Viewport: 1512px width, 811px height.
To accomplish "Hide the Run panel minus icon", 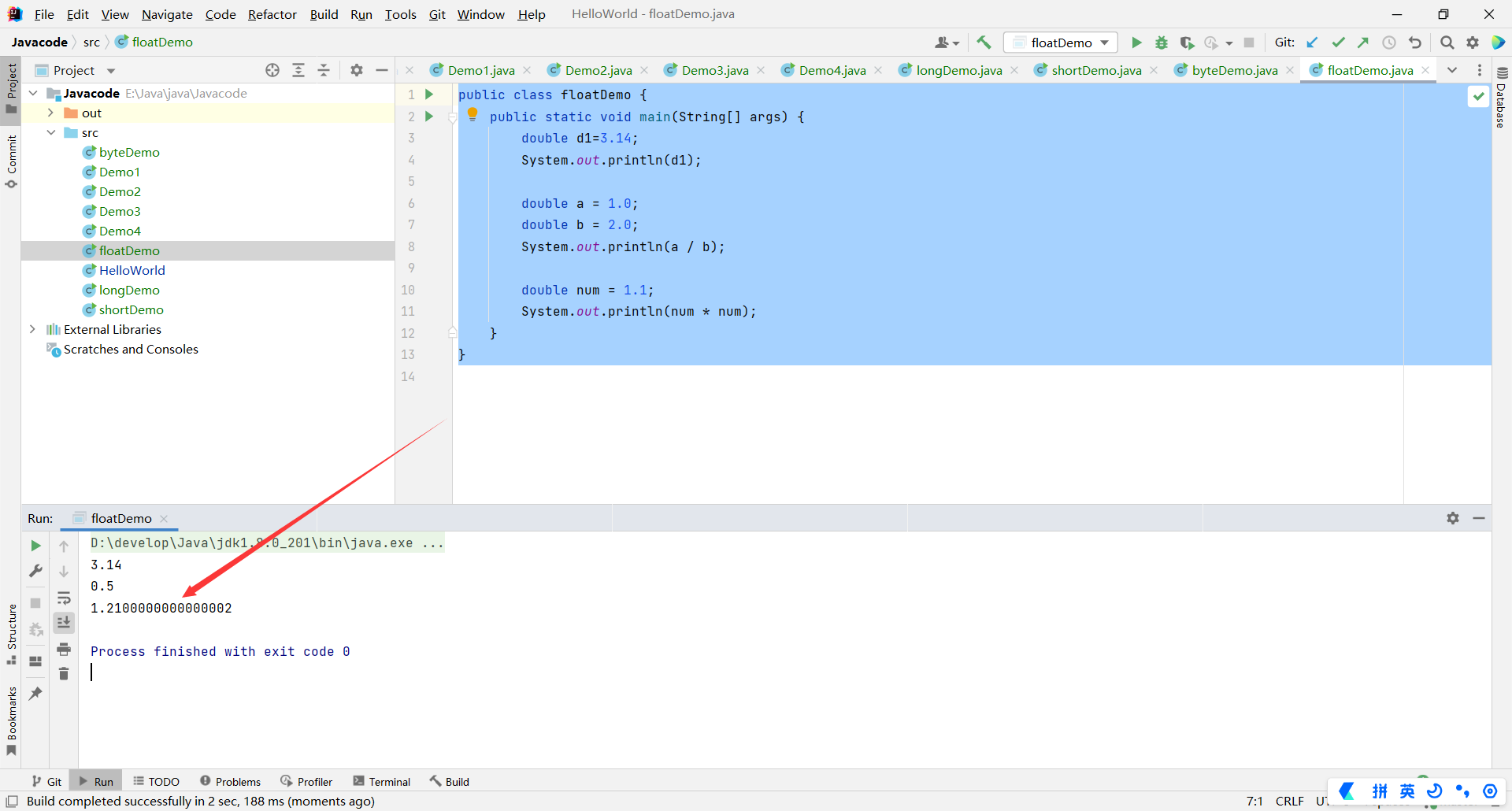I will pyautogui.click(x=1479, y=518).
